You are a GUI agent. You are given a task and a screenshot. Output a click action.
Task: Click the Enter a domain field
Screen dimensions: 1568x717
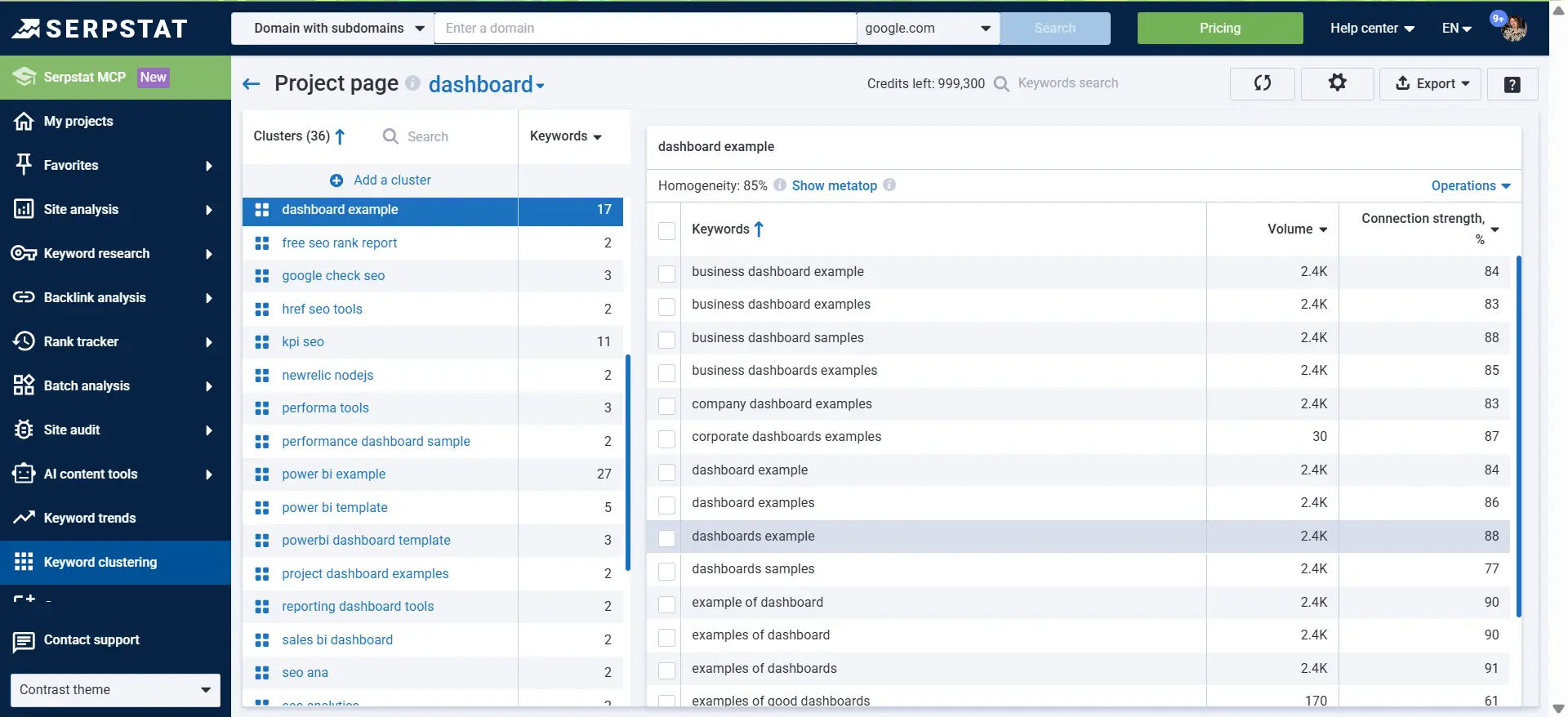(x=645, y=28)
